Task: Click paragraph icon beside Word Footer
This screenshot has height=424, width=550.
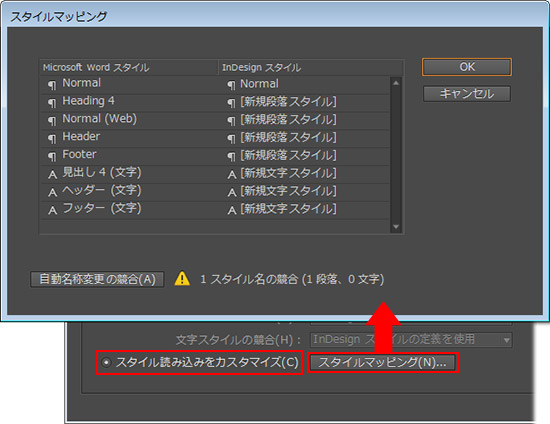Action: pyautogui.click(x=52, y=156)
